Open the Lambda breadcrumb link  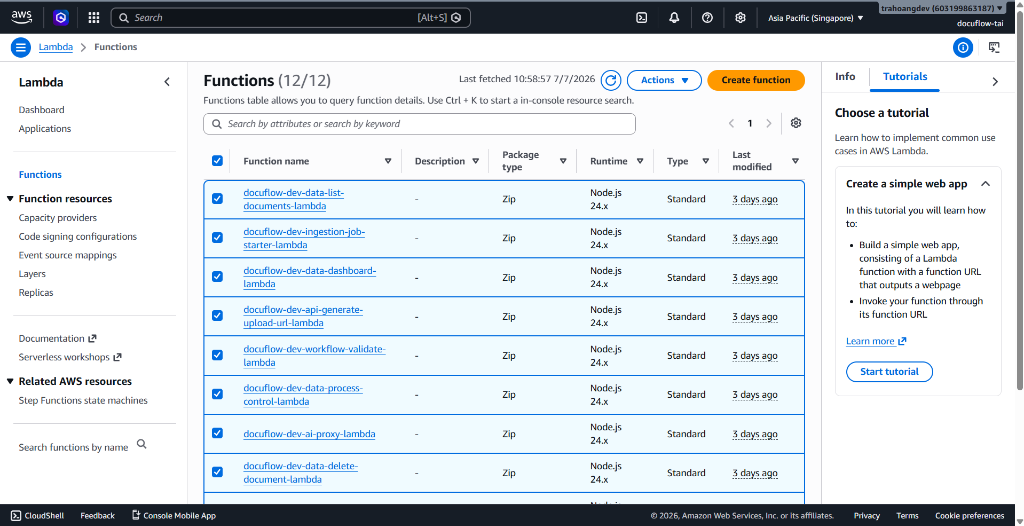tap(56, 47)
